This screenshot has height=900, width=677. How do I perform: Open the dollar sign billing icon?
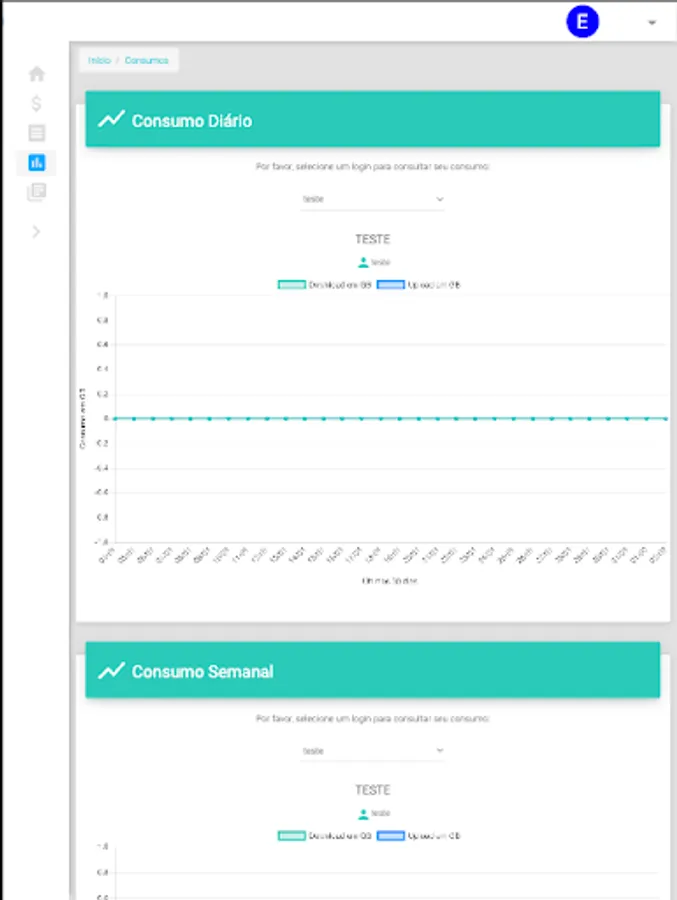tap(36, 103)
